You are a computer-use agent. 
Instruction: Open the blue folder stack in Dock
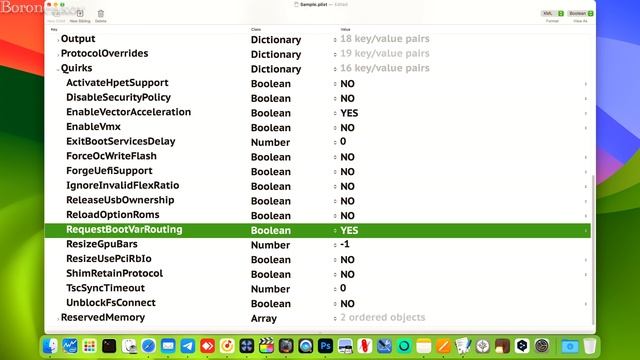[570, 346]
